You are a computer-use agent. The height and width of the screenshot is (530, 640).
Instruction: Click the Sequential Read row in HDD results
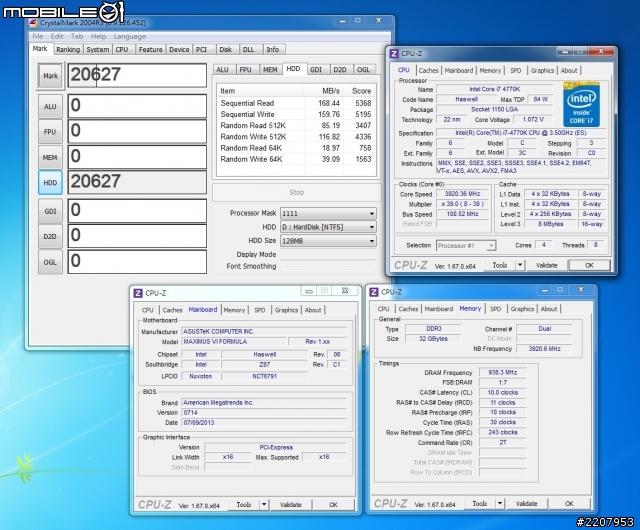pyautogui.click(x=296, y=103)
